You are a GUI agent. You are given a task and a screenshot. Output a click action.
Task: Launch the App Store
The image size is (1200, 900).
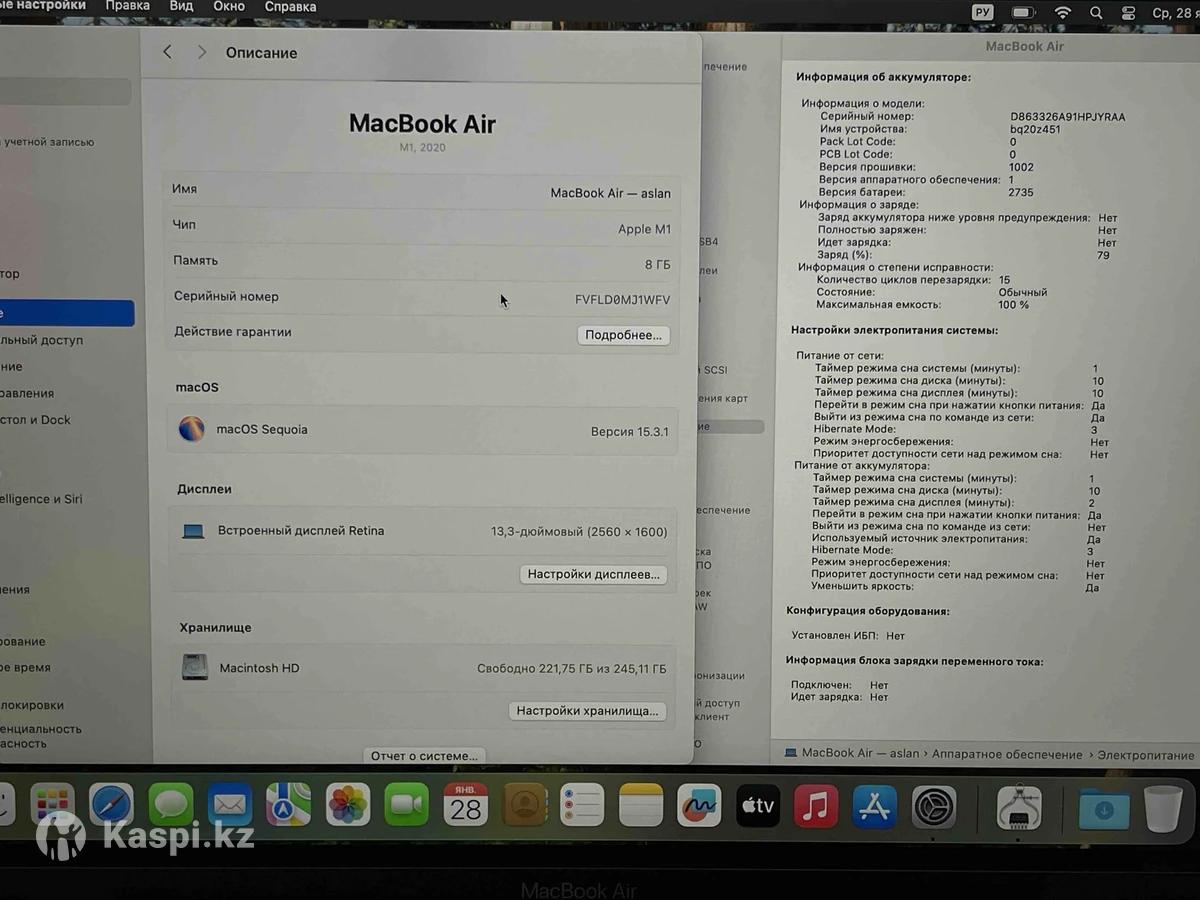(x=875, y=806)
